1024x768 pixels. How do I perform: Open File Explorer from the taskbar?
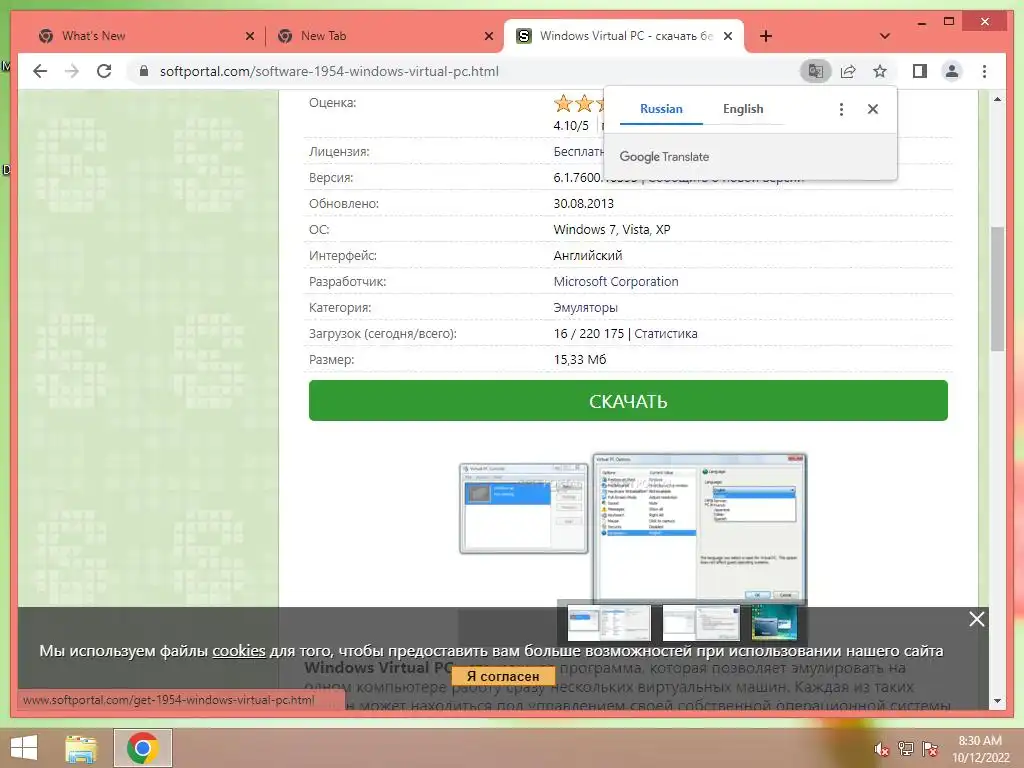[x=81, y=748]
